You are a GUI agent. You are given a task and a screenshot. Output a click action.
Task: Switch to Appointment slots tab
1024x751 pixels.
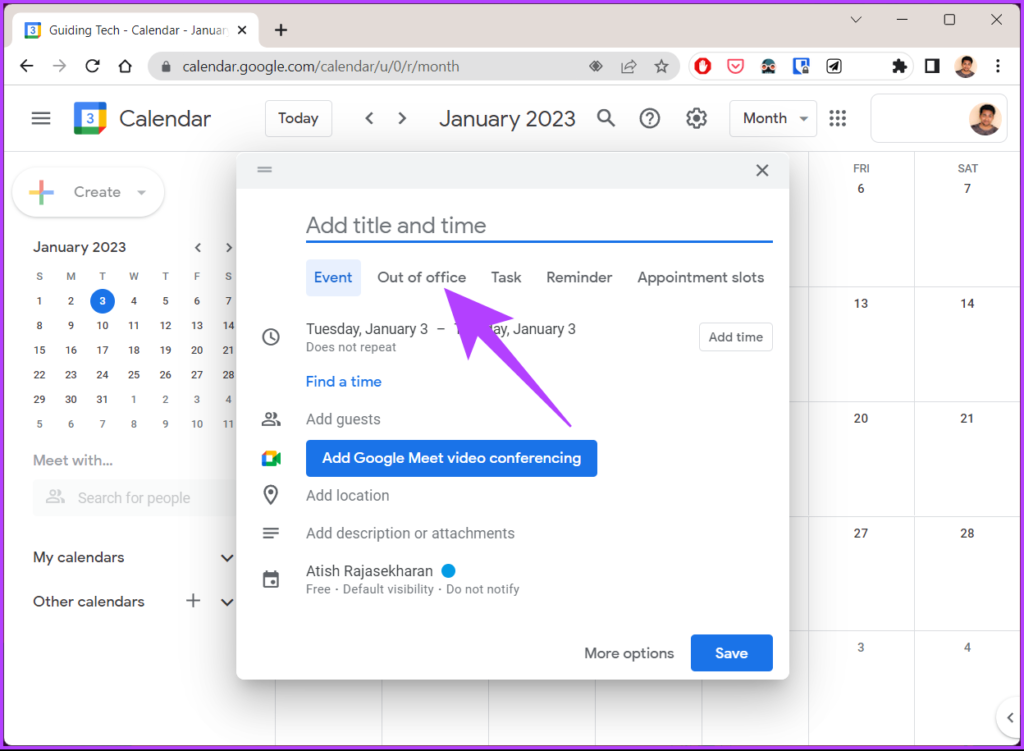pyautogui.click(x=701, y=278)
